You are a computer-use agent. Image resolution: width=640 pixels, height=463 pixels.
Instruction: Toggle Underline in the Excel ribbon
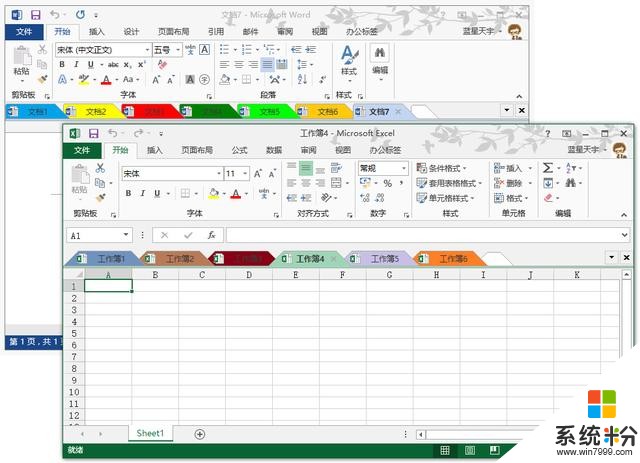[157, 193]
